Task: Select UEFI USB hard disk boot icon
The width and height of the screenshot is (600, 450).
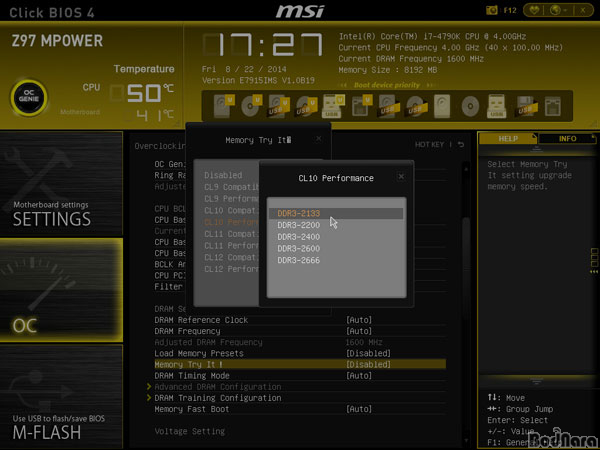Action: (278, 106)
